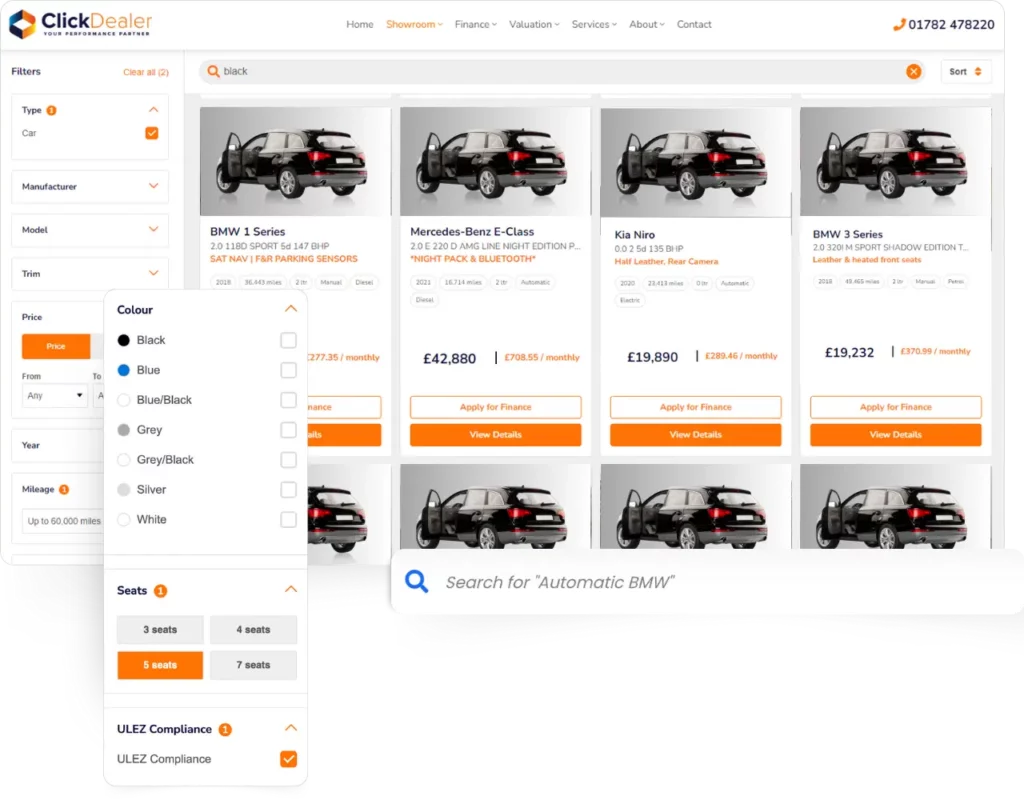This screenshot has height=800, width=1024.
Task: Click the 'Up to 60,000 miles' mileage field
Action: coord(63,521)
